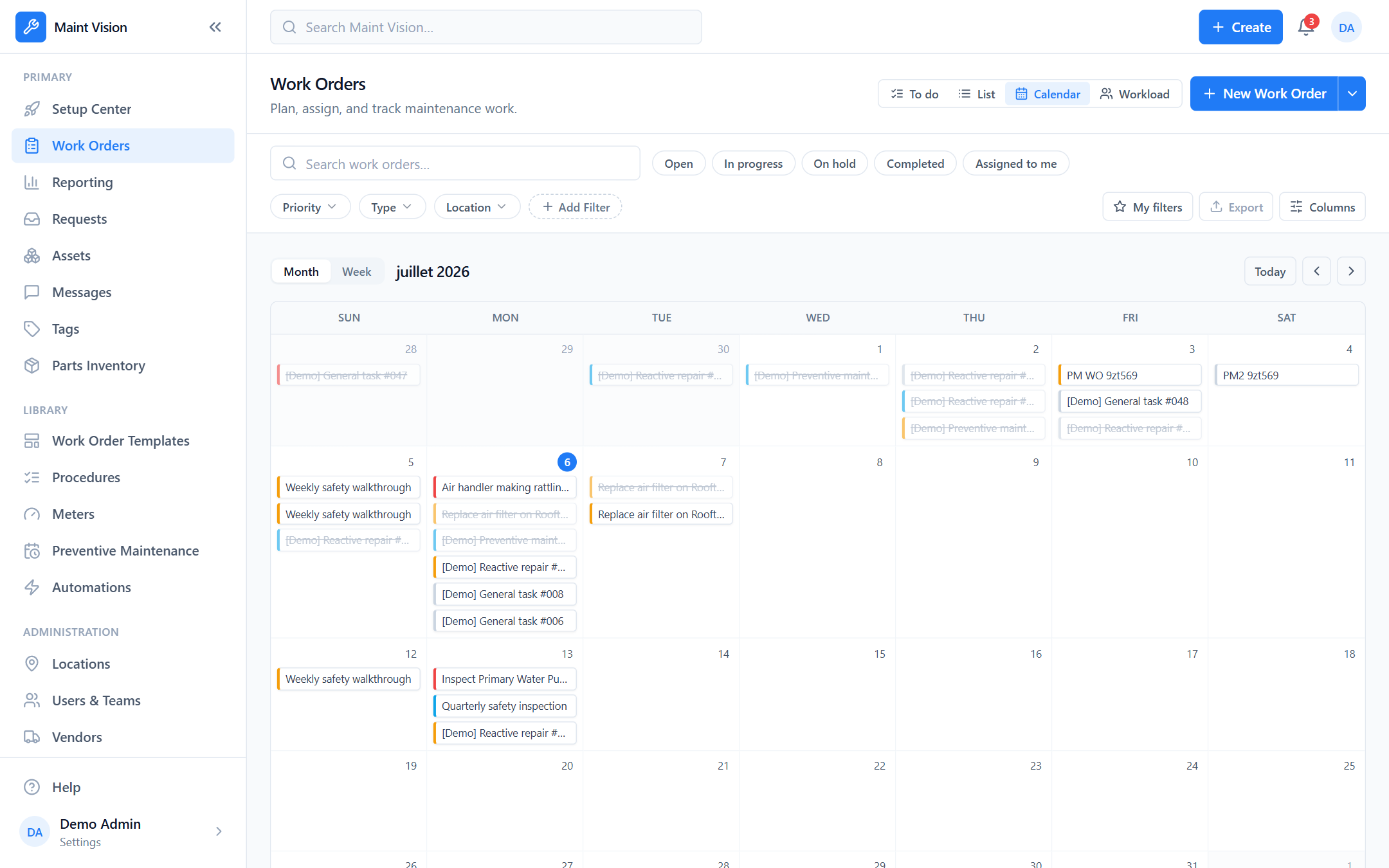The width and height of the screenshot is (1389, 868).
Task: Go to previous month arrow
Action: (x=1316, y=271)
